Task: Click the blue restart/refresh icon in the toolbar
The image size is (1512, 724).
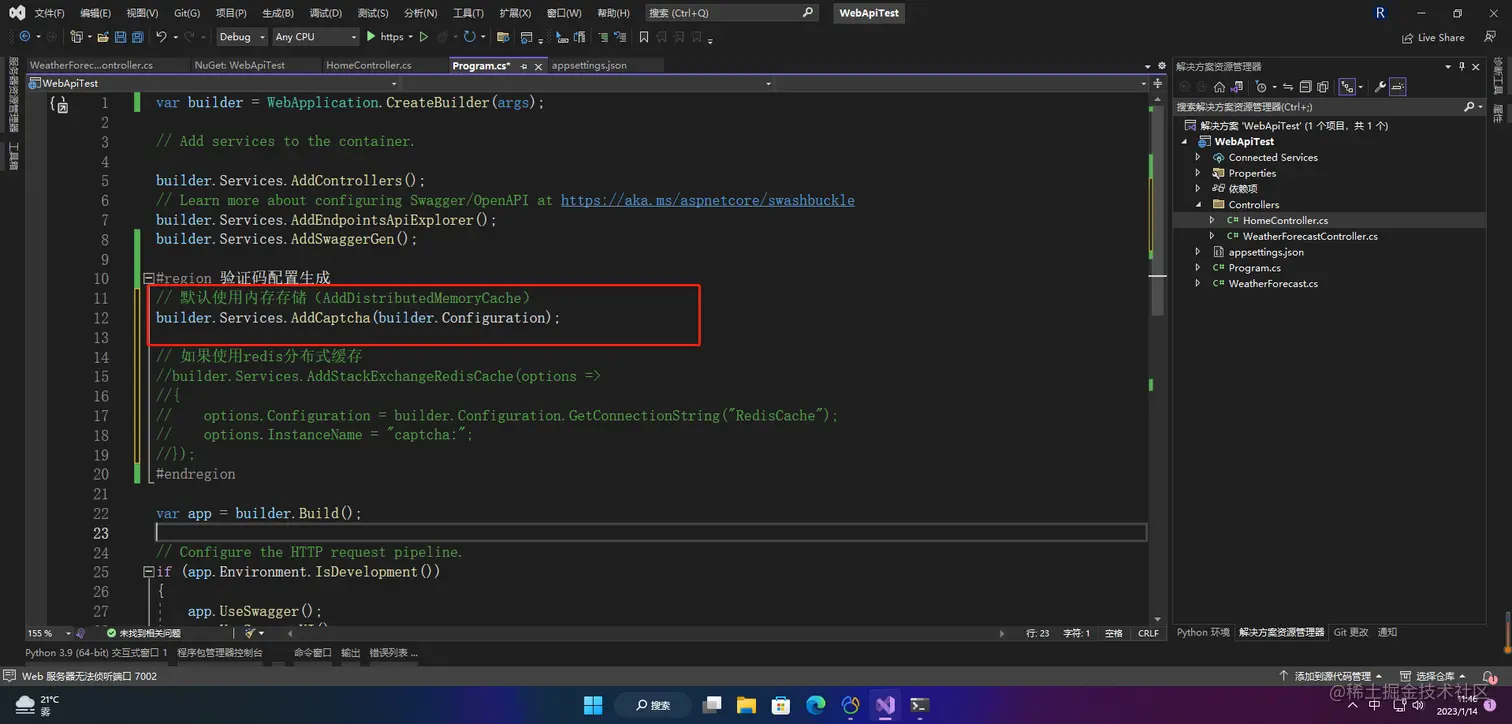Action: [469, 37]
